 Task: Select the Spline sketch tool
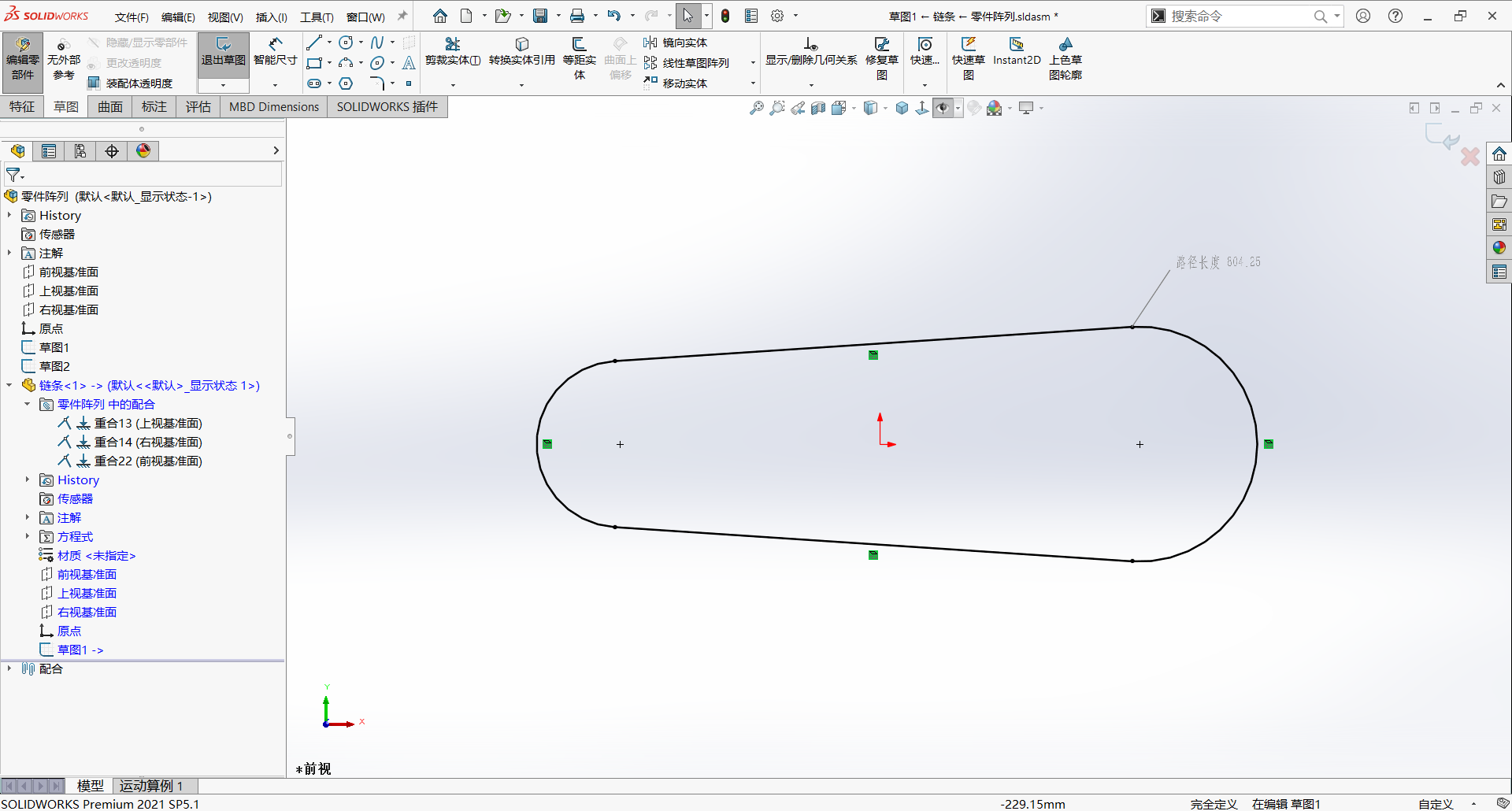click(377, 43)
